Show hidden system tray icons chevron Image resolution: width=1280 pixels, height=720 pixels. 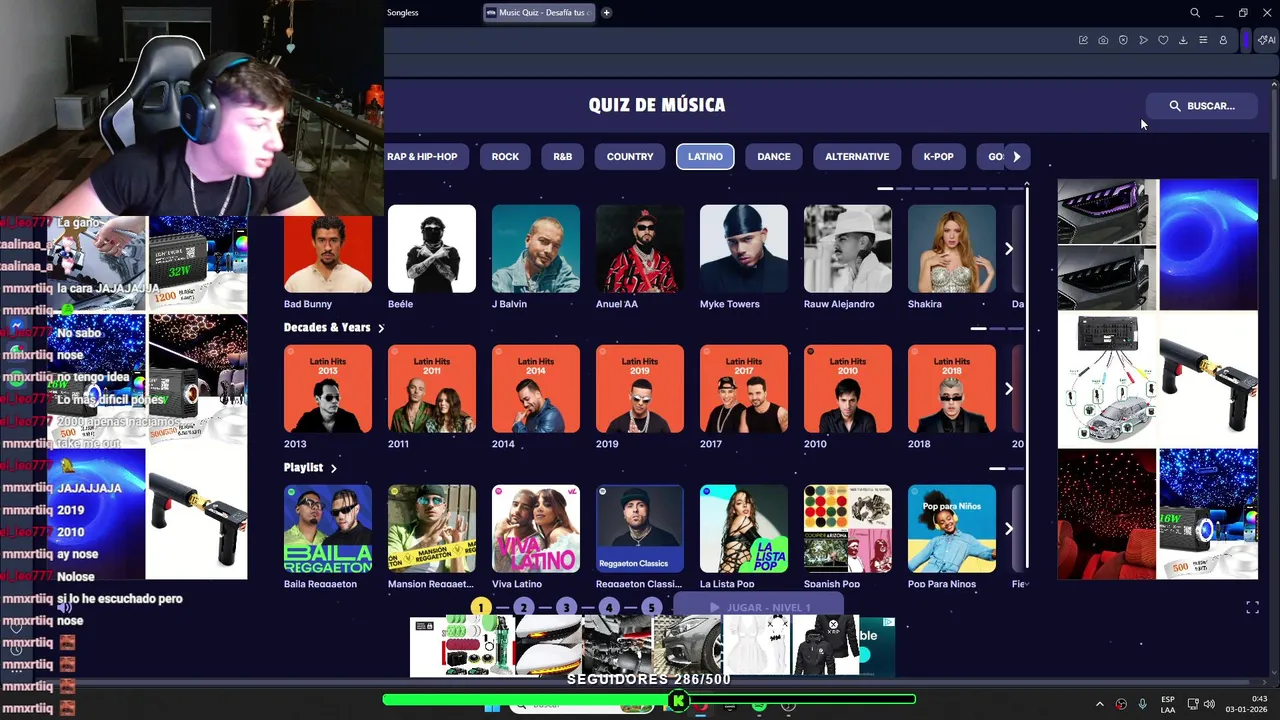tap(1100, 704)
